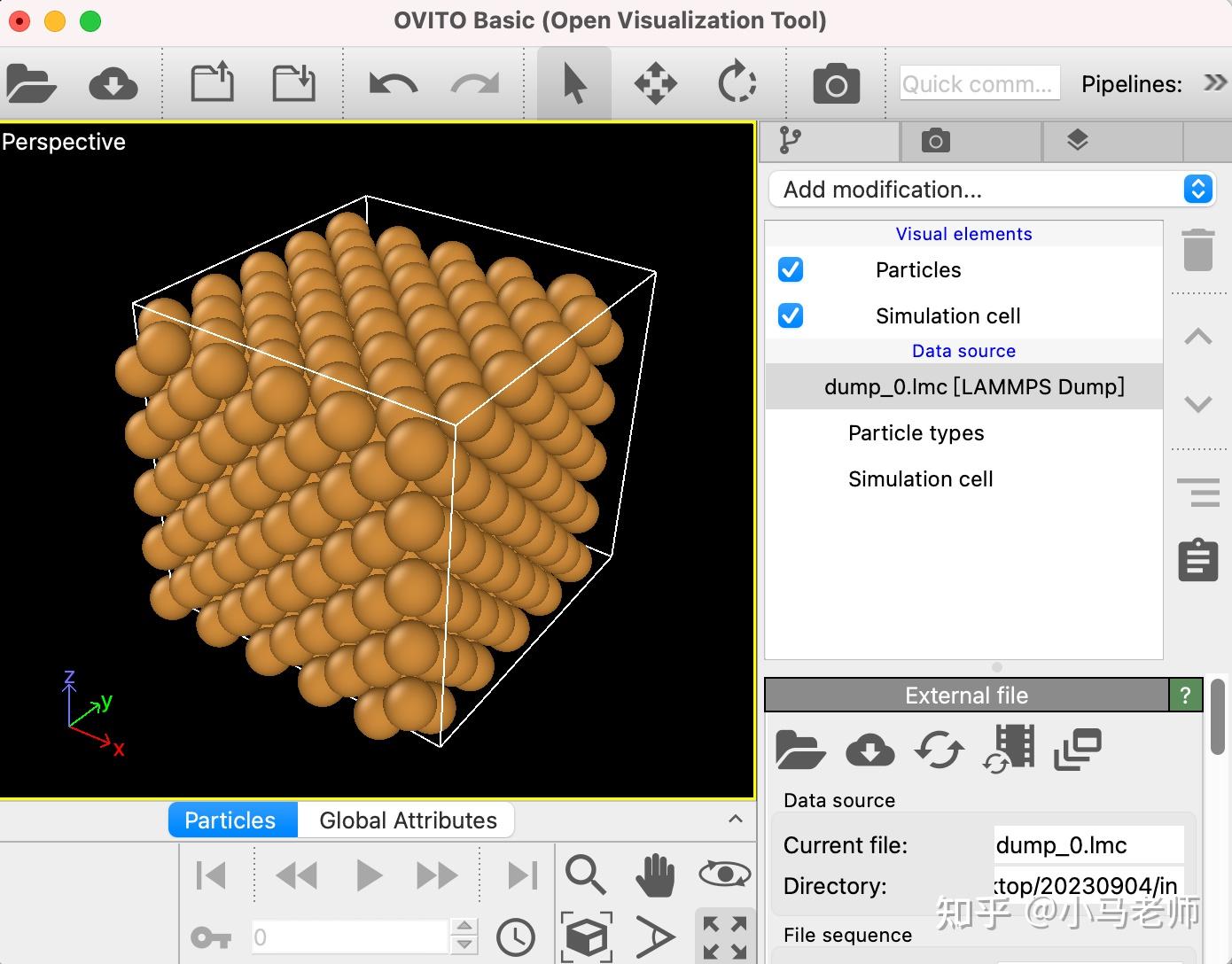Switch to the Global Attributes tab

[408, 820]
